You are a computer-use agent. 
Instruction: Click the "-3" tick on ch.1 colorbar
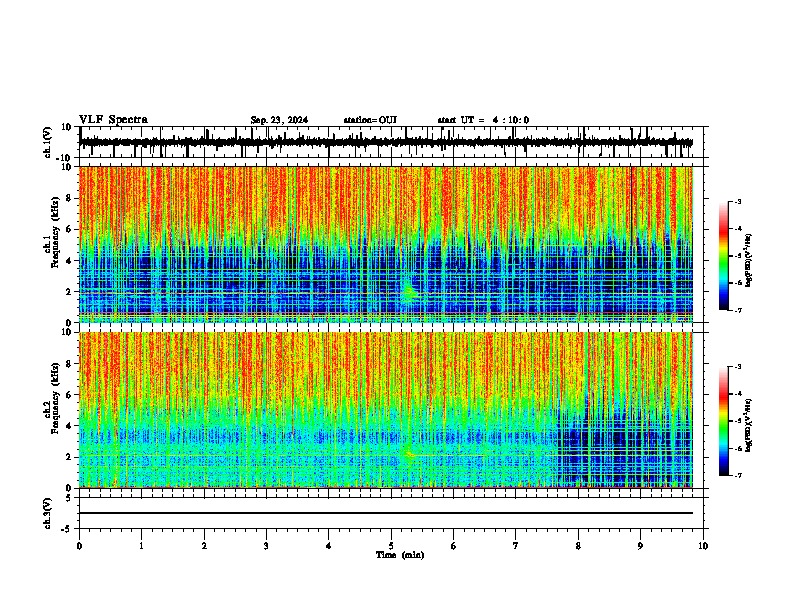coord(738,202)
